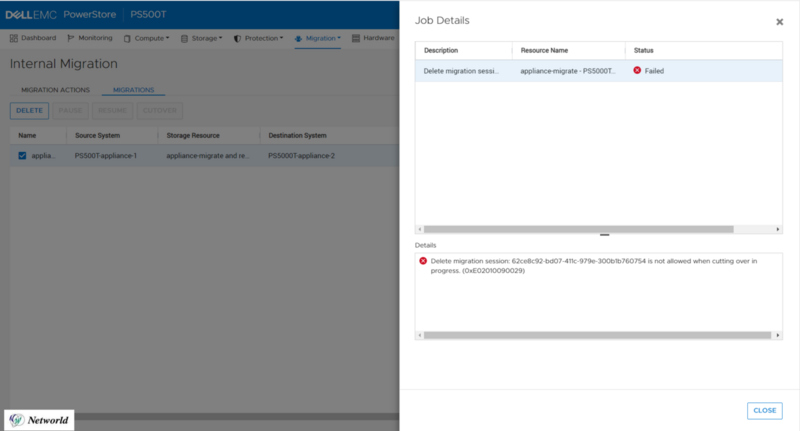This screenshot has width=800, height=431.
Task: Click the red Failed status icon
Action: (x=637, y=70)
